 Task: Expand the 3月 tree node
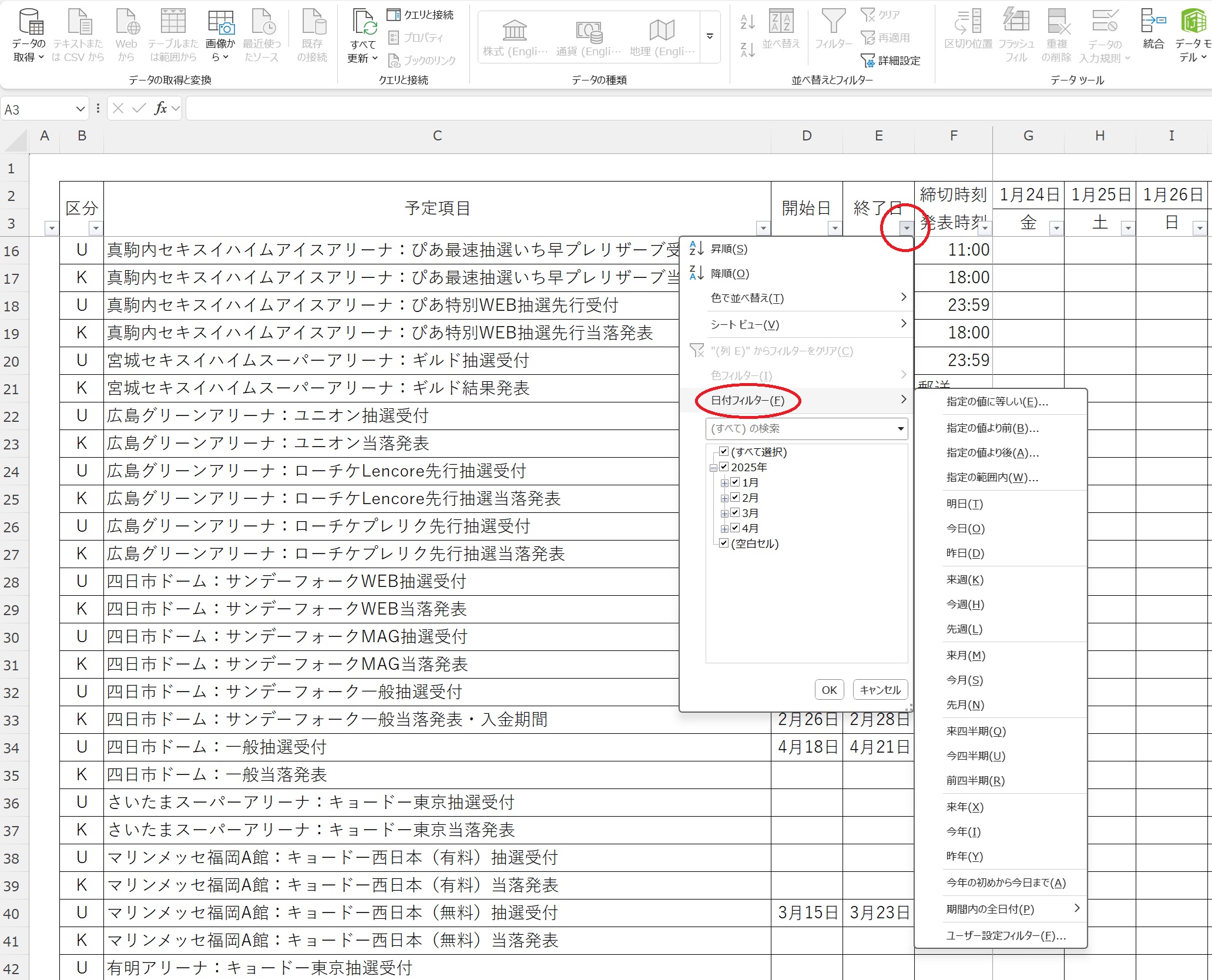[x=724, y=514]
